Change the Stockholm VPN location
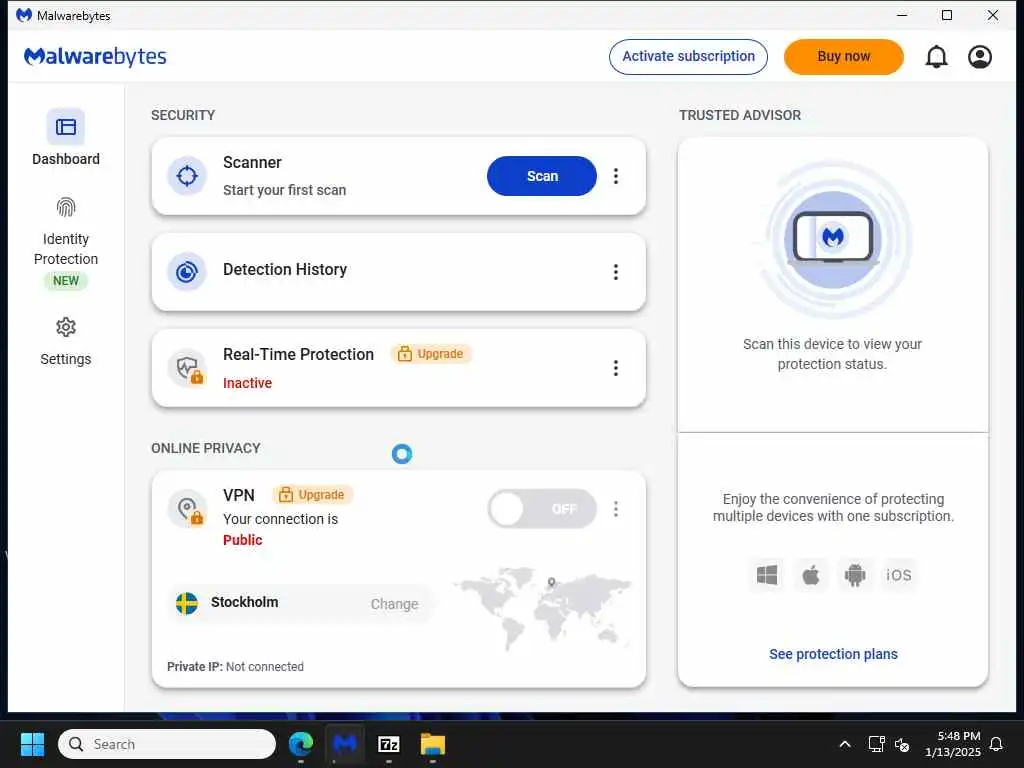The height and width of the screenshot is (768, 1024). coord(394,604)
